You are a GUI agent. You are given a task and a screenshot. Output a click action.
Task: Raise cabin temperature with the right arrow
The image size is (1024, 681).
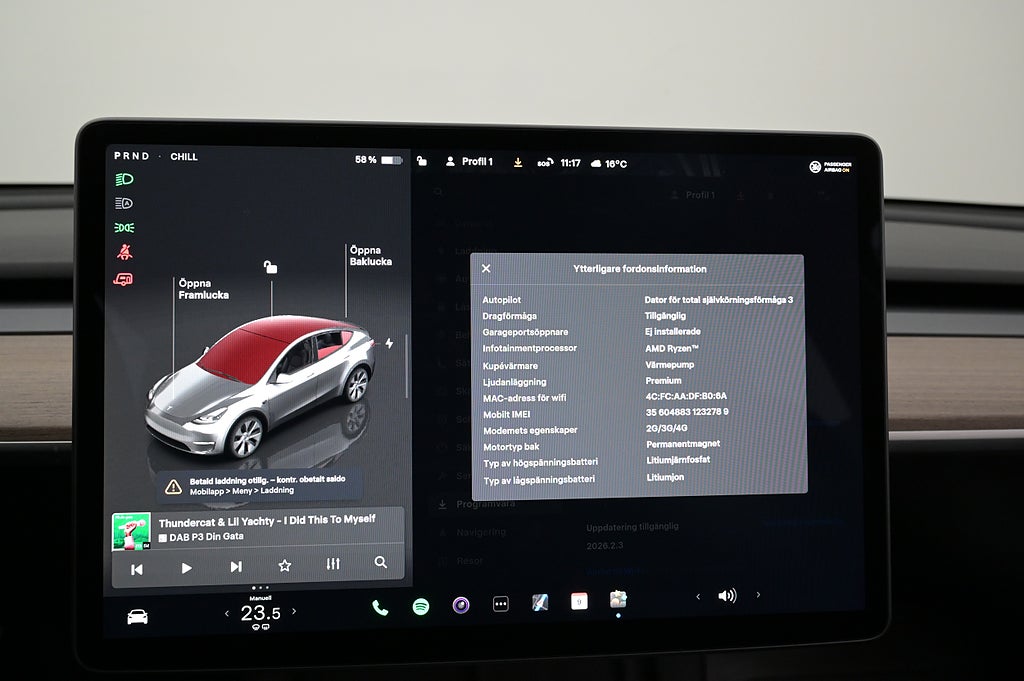(294, 611)
